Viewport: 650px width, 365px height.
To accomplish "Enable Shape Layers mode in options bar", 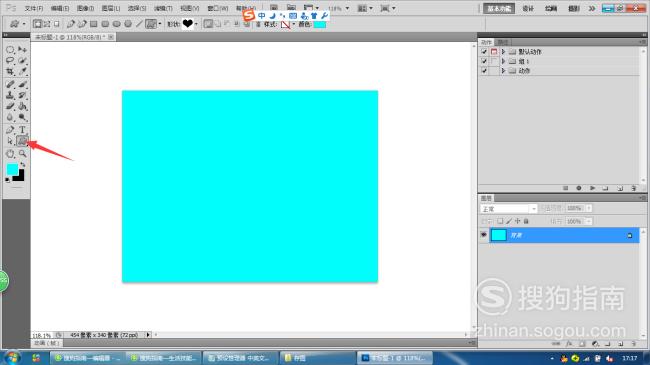I will pos(37,24).
